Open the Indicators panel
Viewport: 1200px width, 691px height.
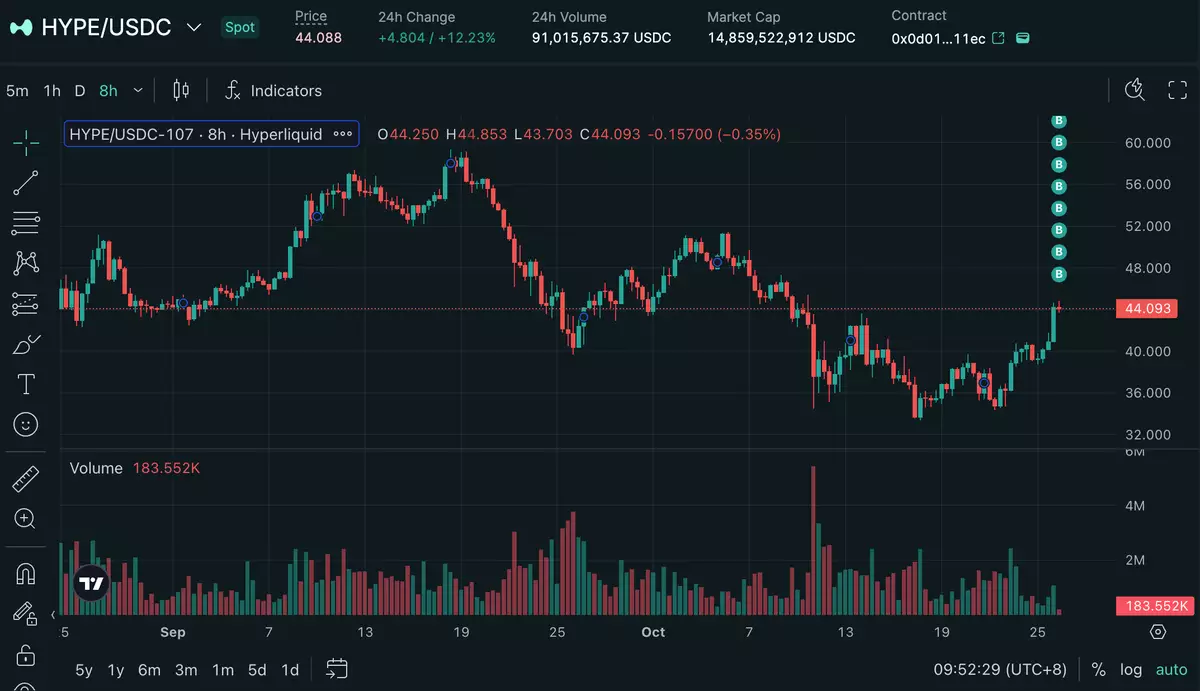273,91
